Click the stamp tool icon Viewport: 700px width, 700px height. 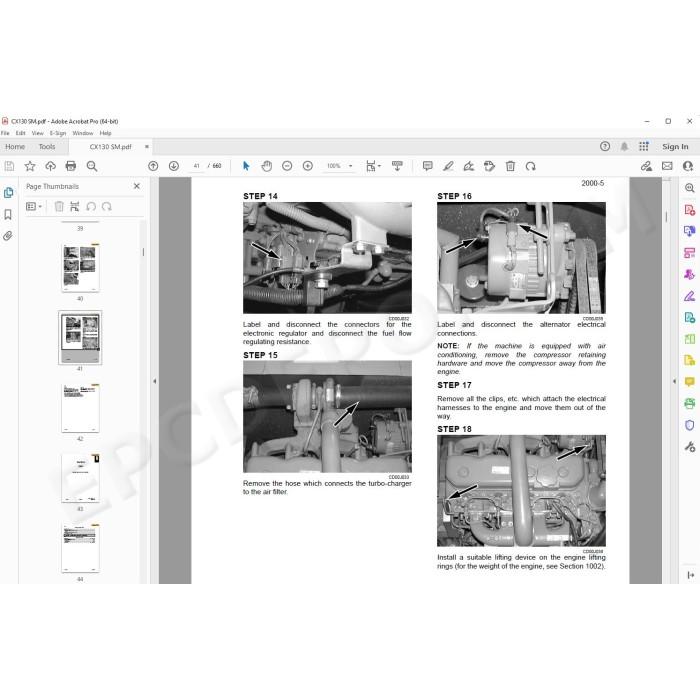tap(489, 166)
